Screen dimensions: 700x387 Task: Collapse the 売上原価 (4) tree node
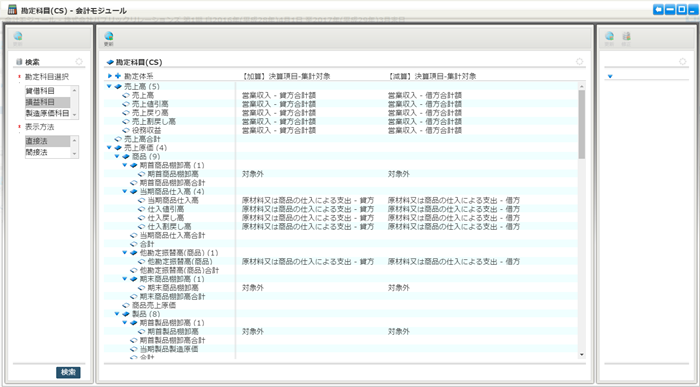(109, 147)
